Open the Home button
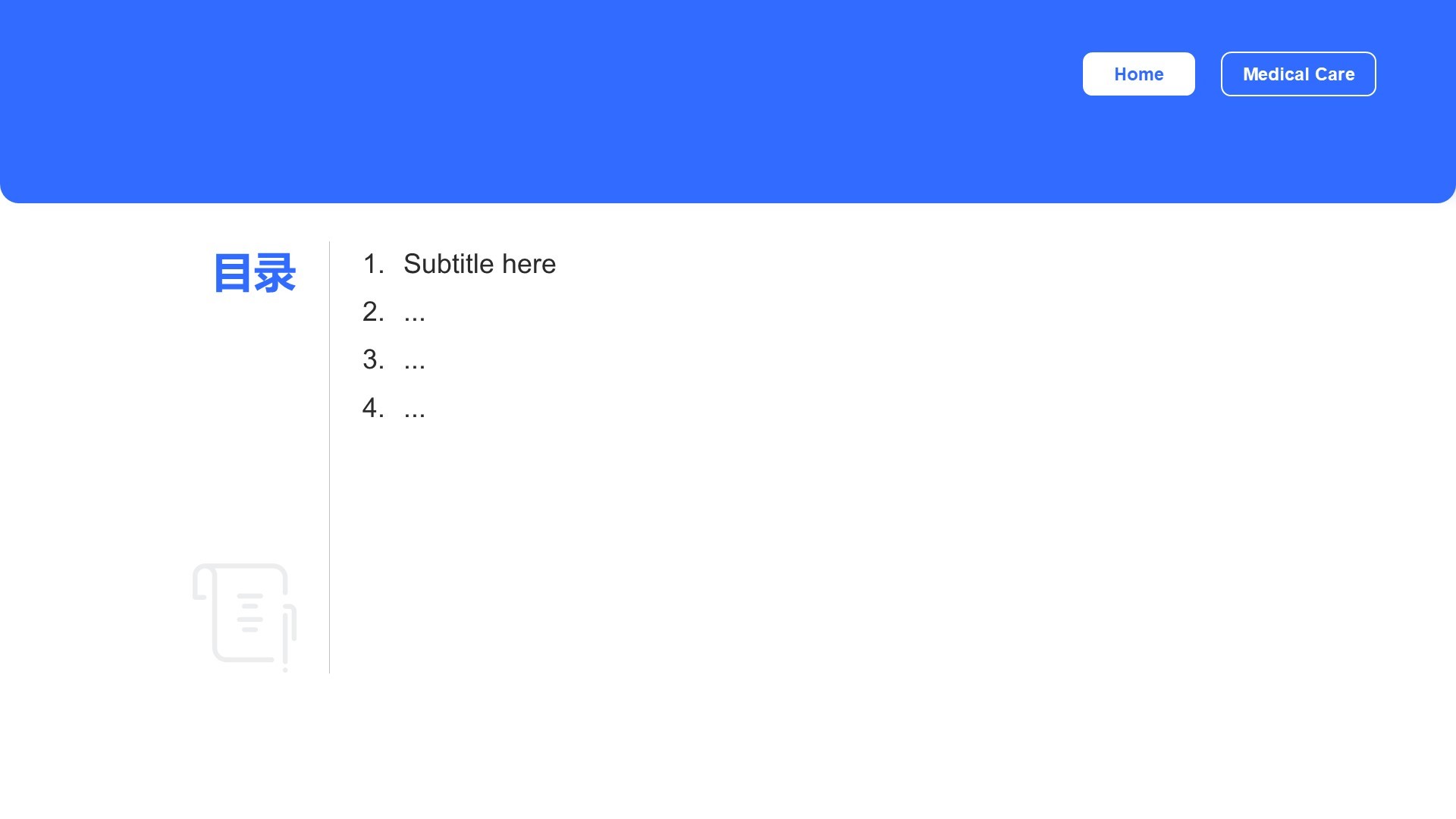The image size is (1456, 819). click(x=1138, y=74)
